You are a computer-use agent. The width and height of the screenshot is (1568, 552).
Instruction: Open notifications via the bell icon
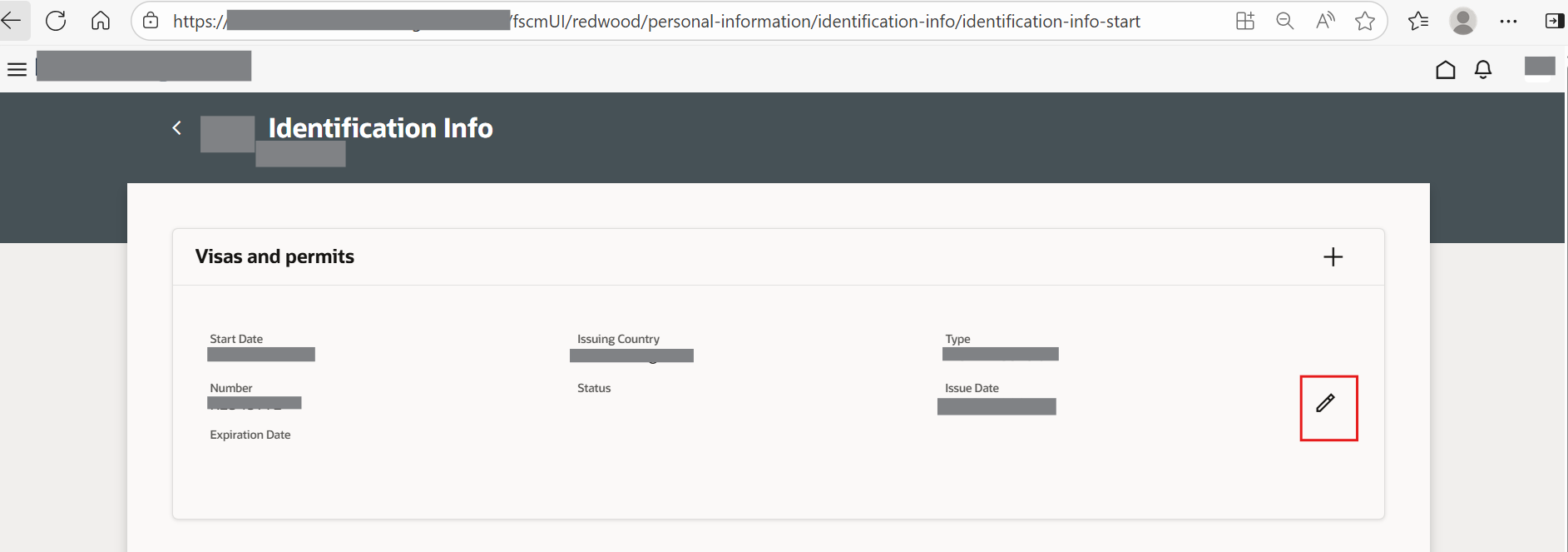pos(1484,69)
